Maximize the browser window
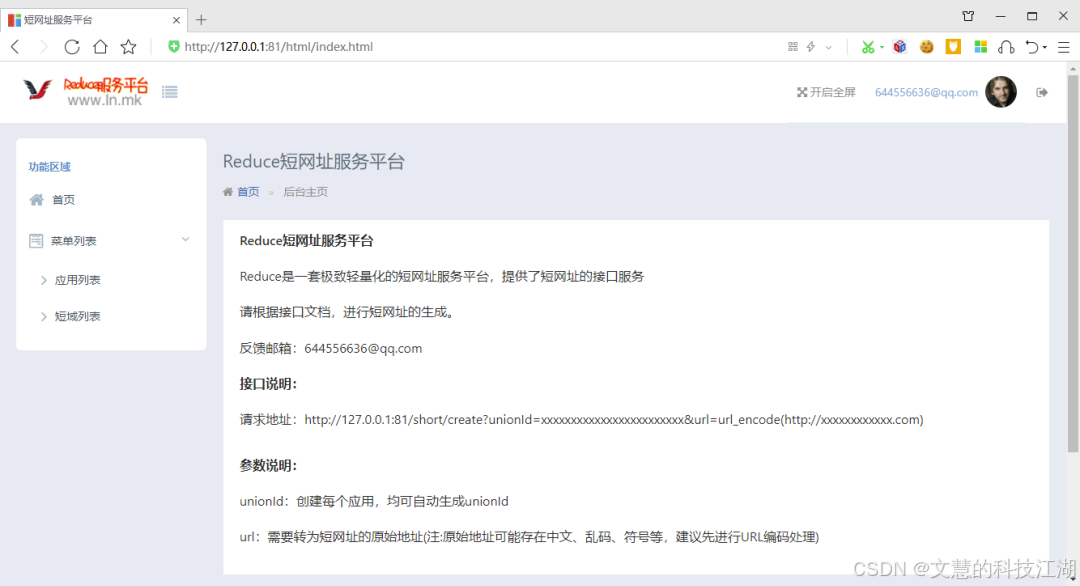Screen dimensions: 1080x586 tap(1032, 16)
